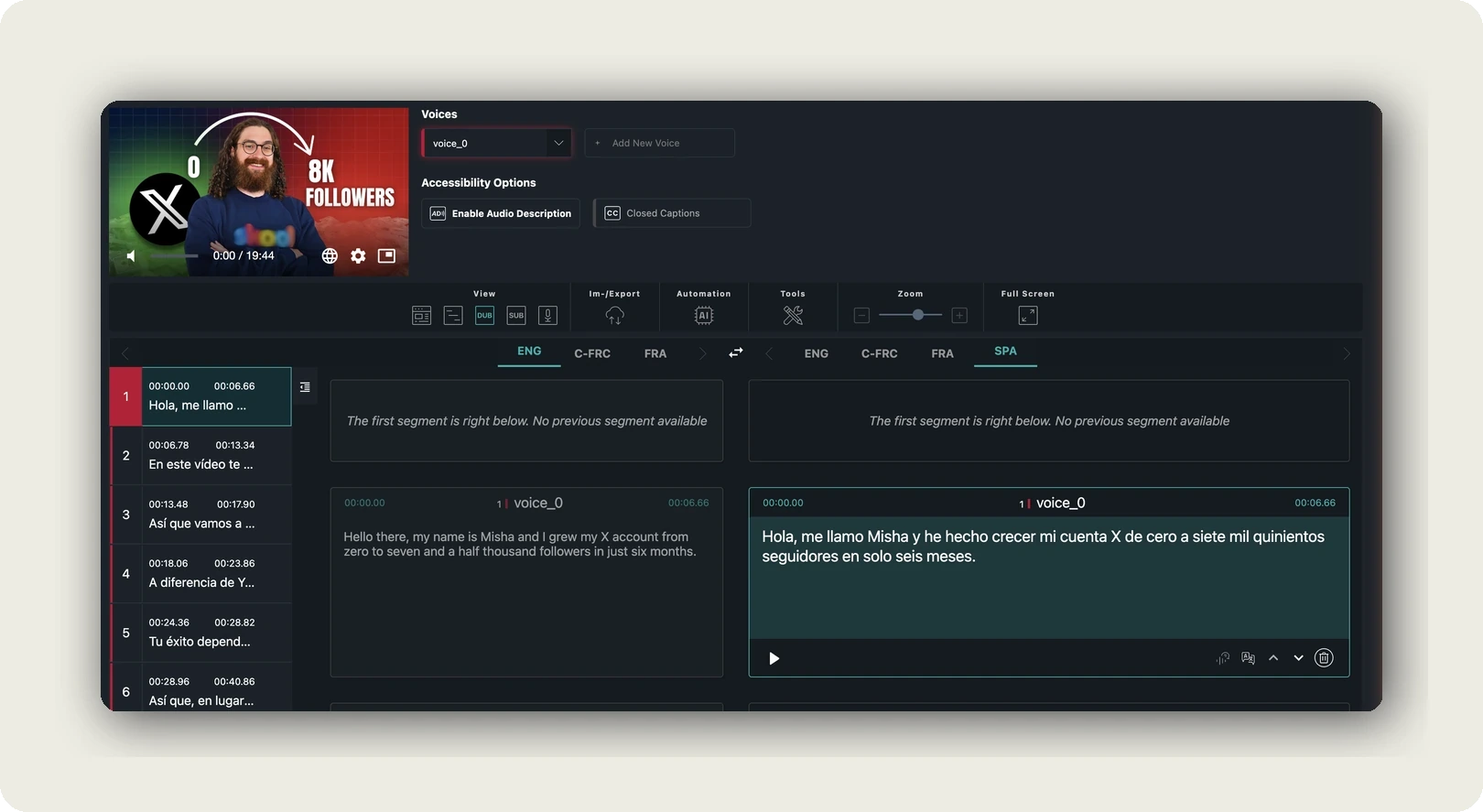Viewport: 1483px width, 812px height.
Task: Move to previous segment with up chevron
Action: point(1273,658)
